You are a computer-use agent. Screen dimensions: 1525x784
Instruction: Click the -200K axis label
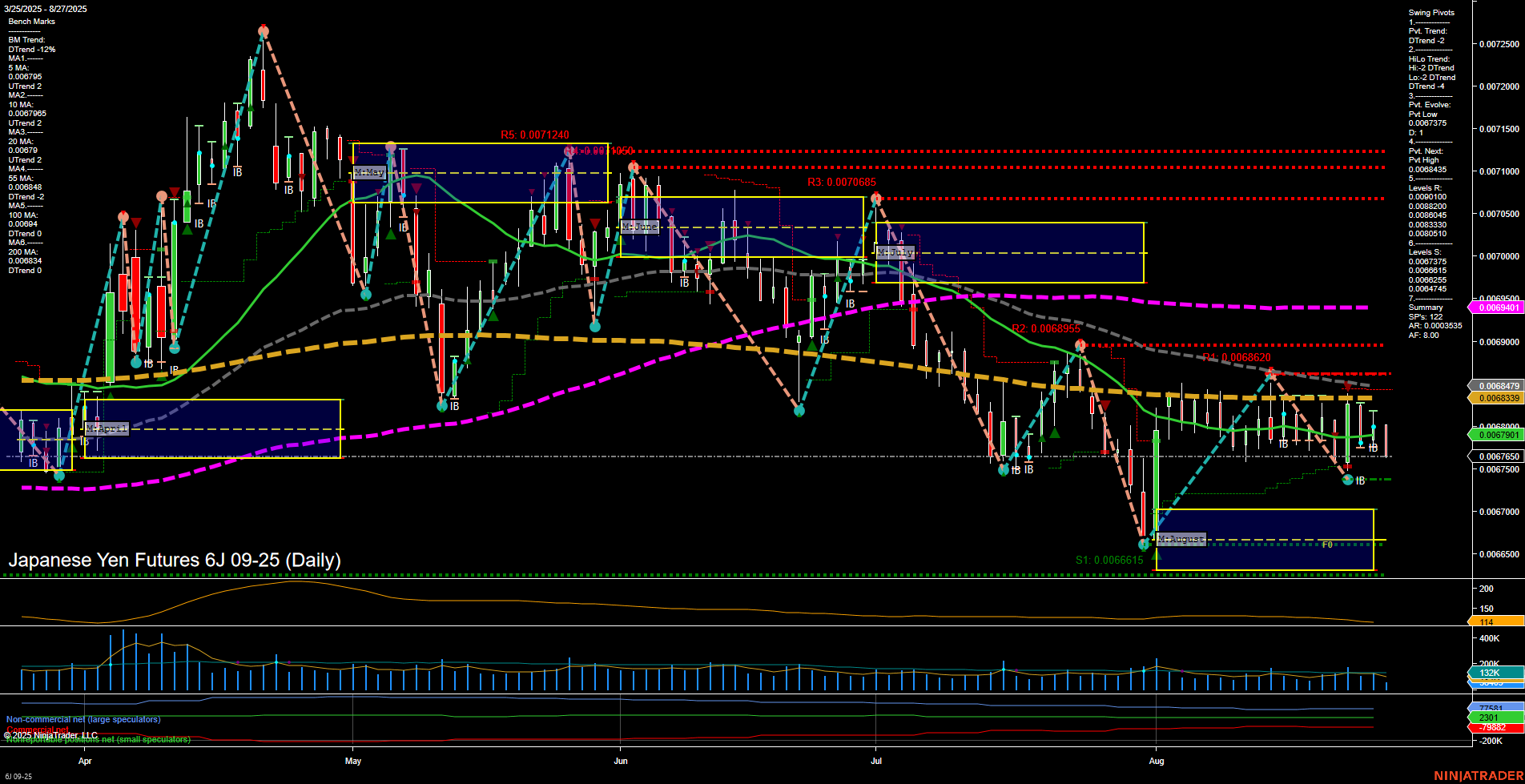1491,741
